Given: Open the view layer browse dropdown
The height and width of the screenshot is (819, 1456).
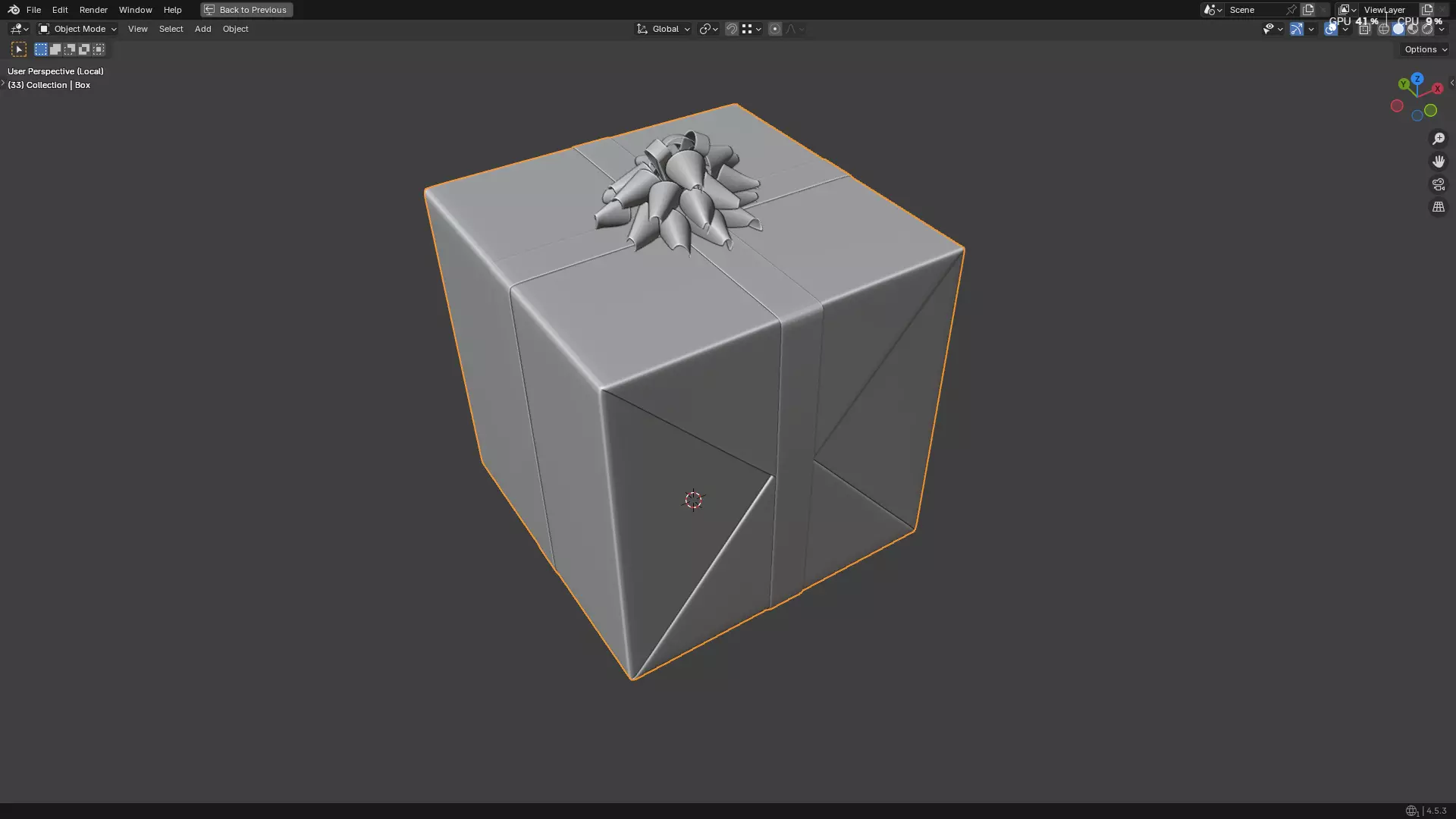Looking at the screenshot, I should click(x=1348, y=10).
